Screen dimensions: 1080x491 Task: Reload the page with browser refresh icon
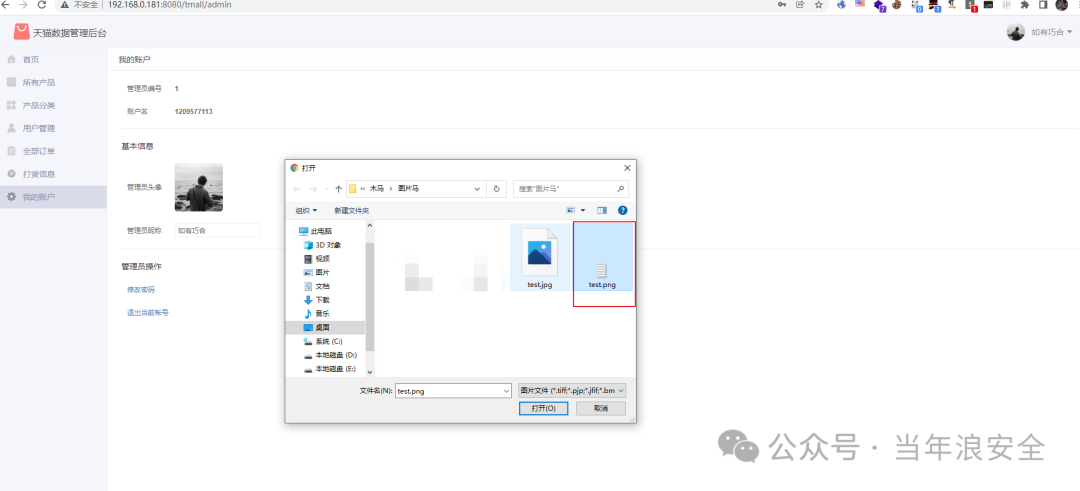coord(41,5)
